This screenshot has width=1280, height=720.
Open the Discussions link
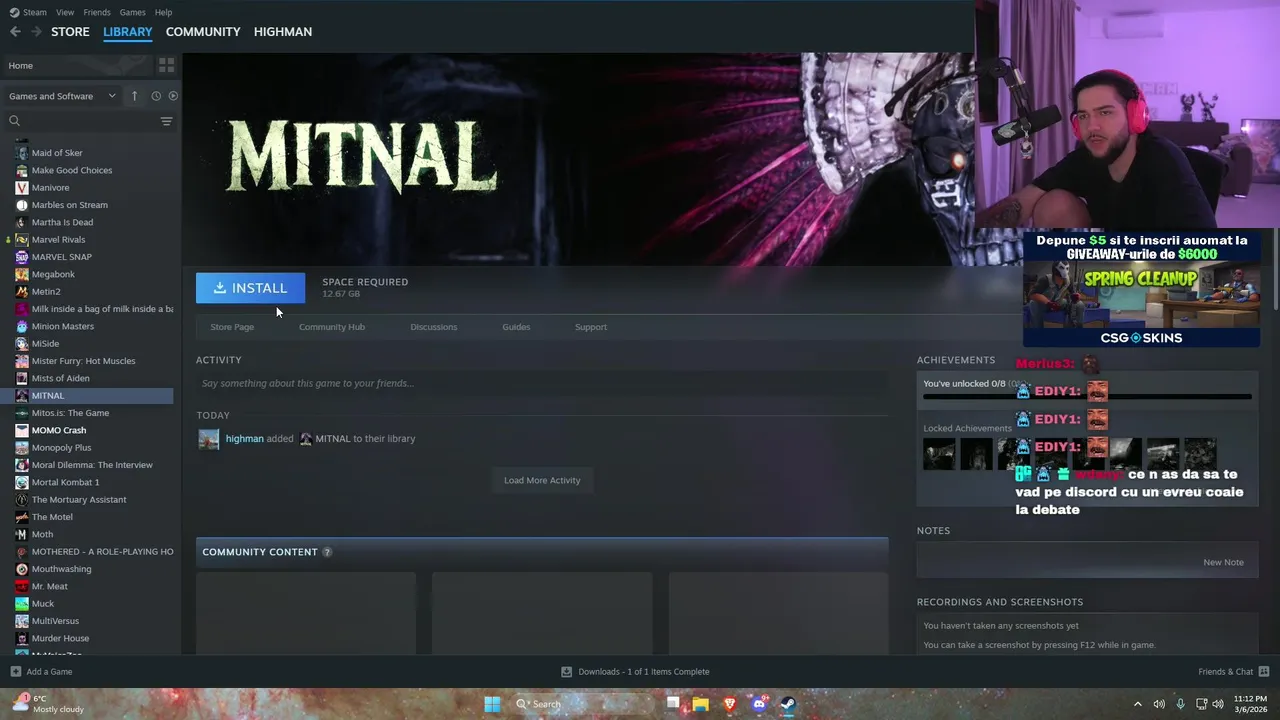[434, 327]
